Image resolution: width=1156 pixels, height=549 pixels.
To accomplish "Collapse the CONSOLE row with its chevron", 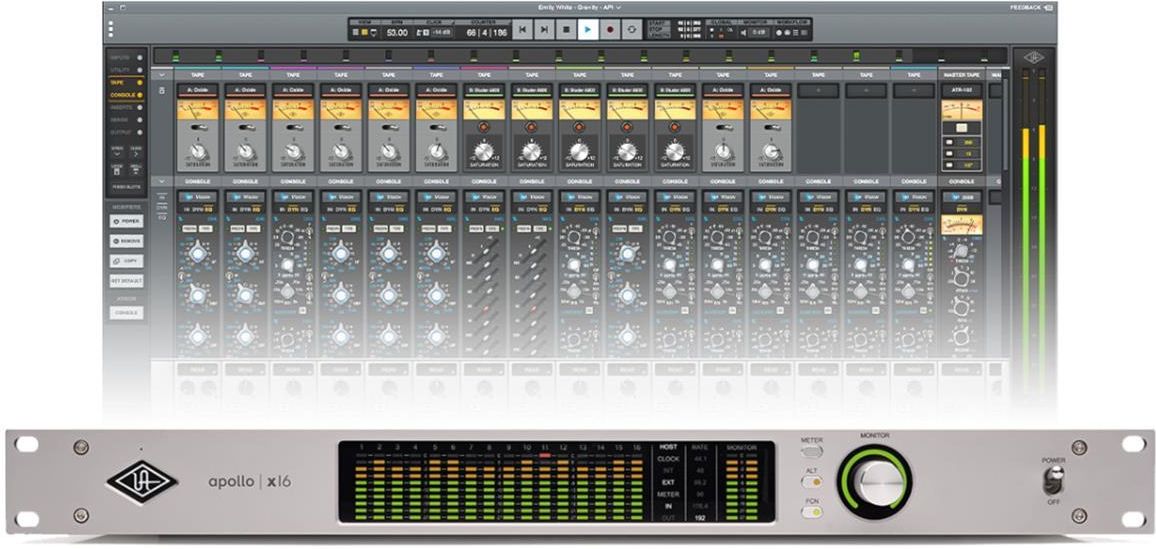I will [162, 181].
